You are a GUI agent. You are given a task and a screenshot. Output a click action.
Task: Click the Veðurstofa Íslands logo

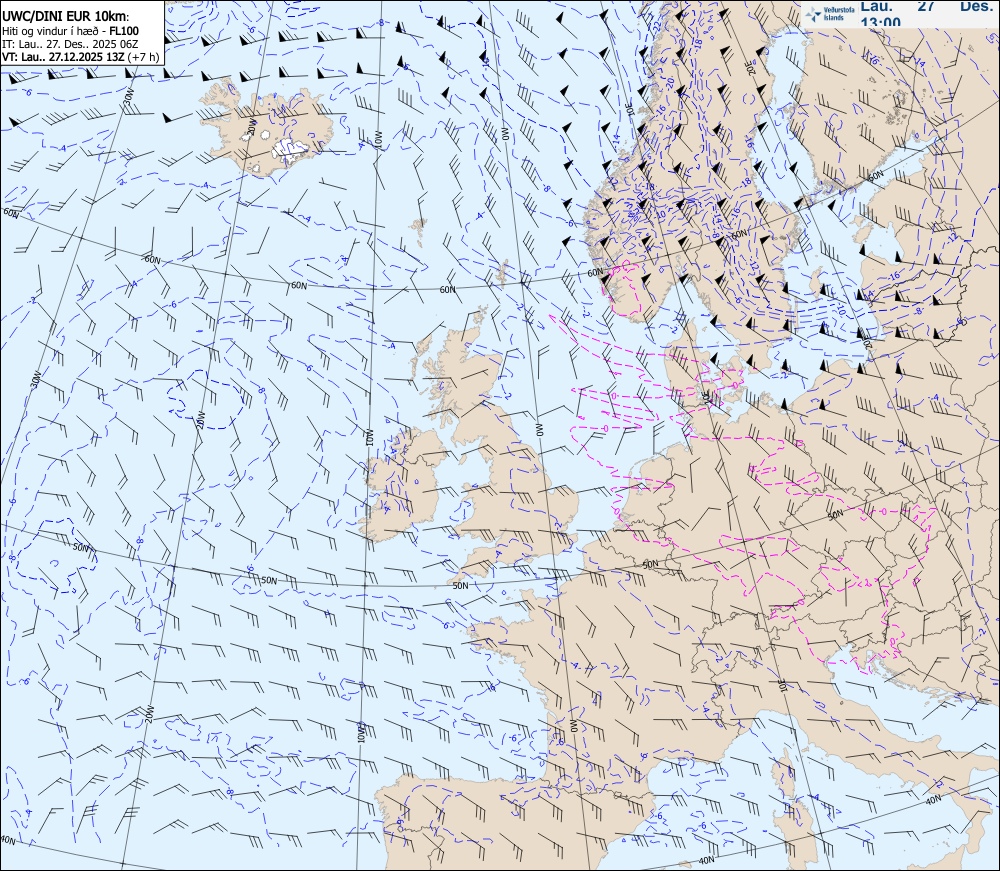[831, 13]
